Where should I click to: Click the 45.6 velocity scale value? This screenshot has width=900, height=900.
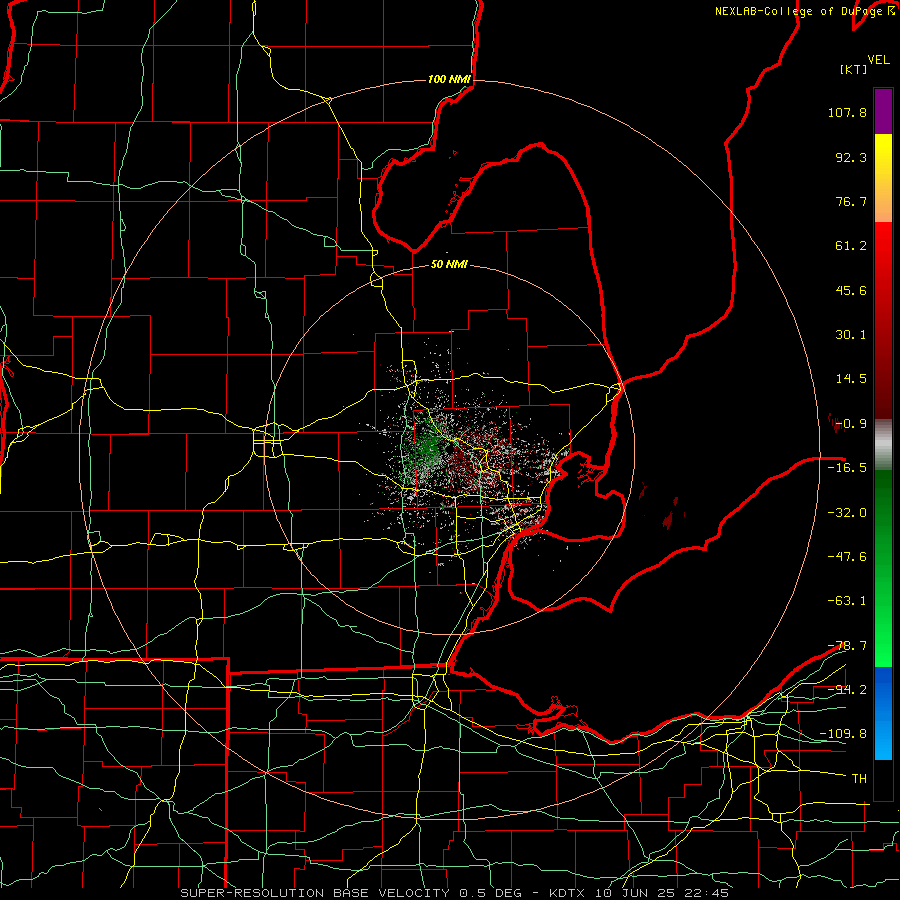click(851, 290)
